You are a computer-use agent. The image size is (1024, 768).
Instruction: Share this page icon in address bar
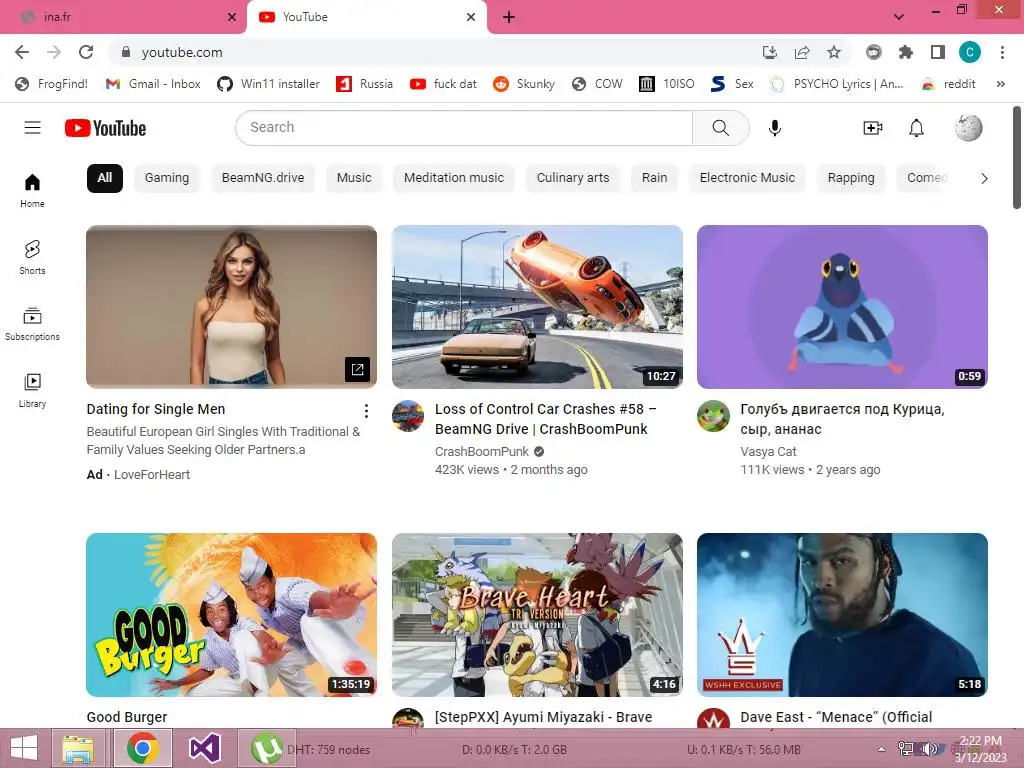[802, 52]
